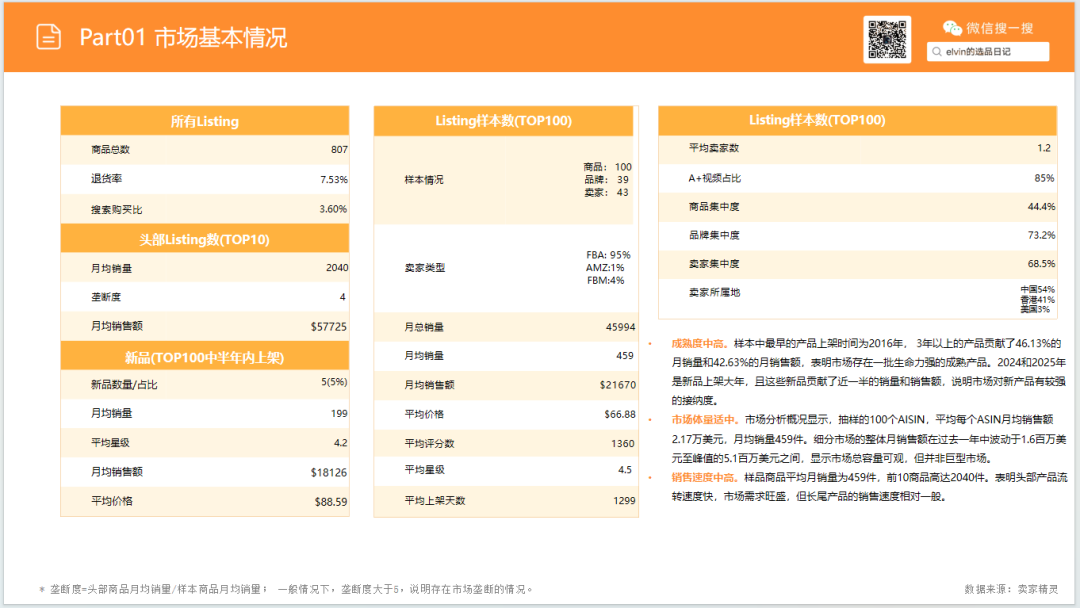Select the TOP100 月均销售额 value $21670
Screen dimensions: 1080x608
[x=618, y=385]
